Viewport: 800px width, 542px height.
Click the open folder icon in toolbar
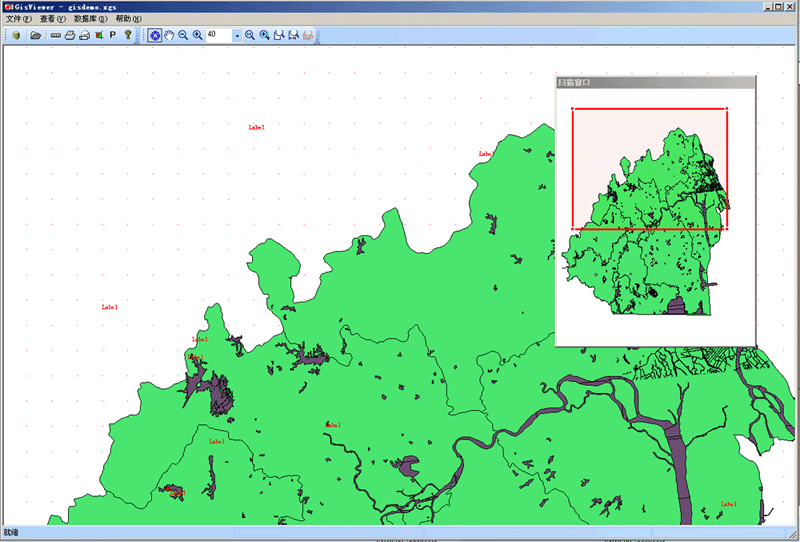click(x=35, y=35)
